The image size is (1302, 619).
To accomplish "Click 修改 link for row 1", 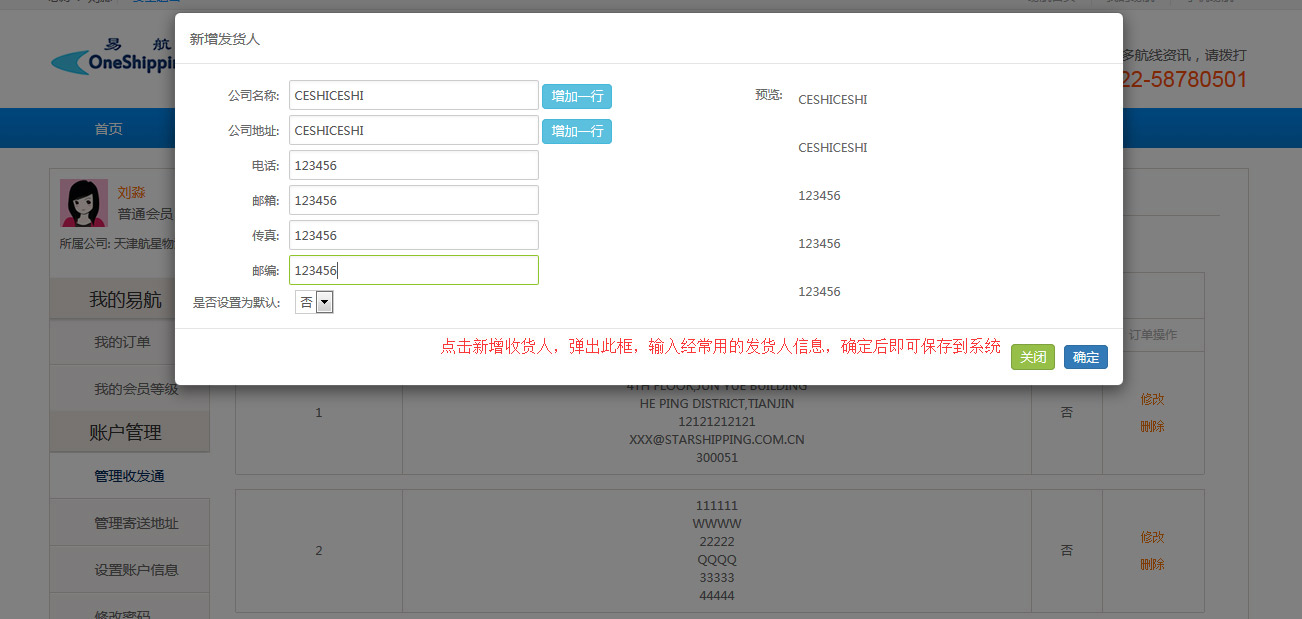I will [x=1152, y=399].
